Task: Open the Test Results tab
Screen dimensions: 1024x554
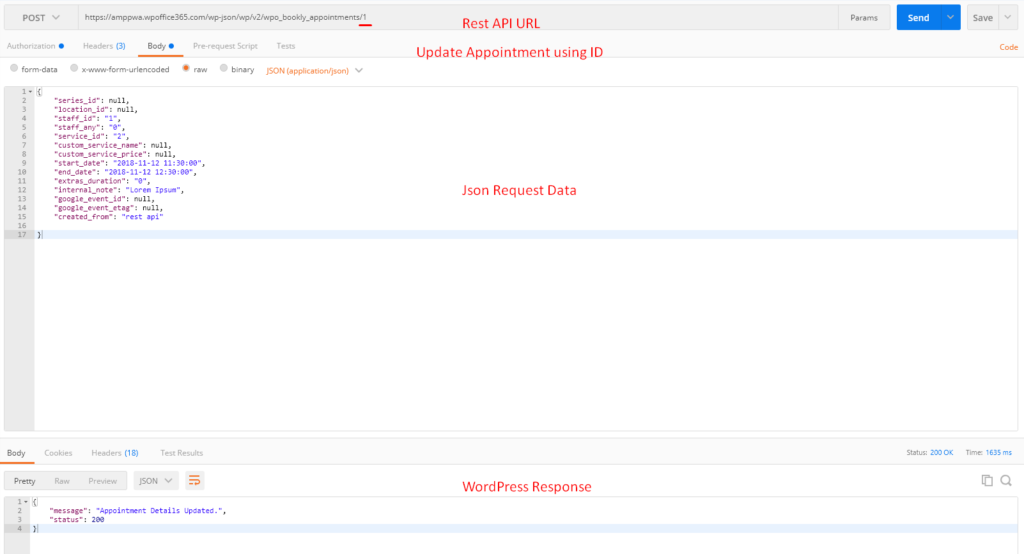Action: [182, 453]
